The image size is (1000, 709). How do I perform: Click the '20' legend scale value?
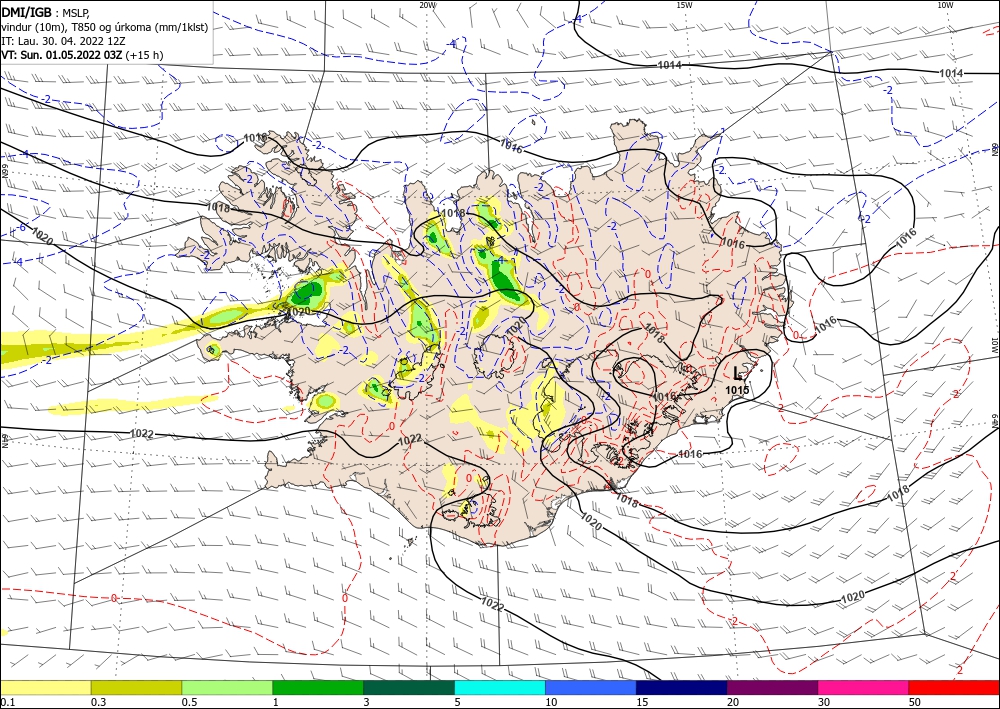tap(733, 702)
